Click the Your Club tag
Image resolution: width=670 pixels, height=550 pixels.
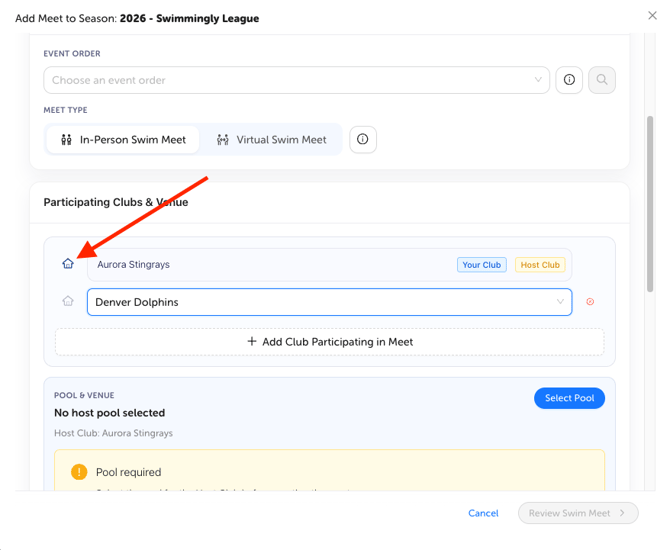click(x=482, y=265)
